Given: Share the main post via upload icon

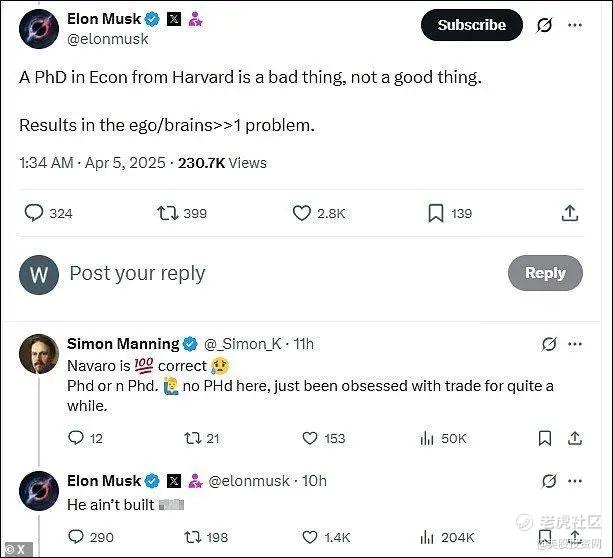Looking at the screenshot, I should pos(570,212).
